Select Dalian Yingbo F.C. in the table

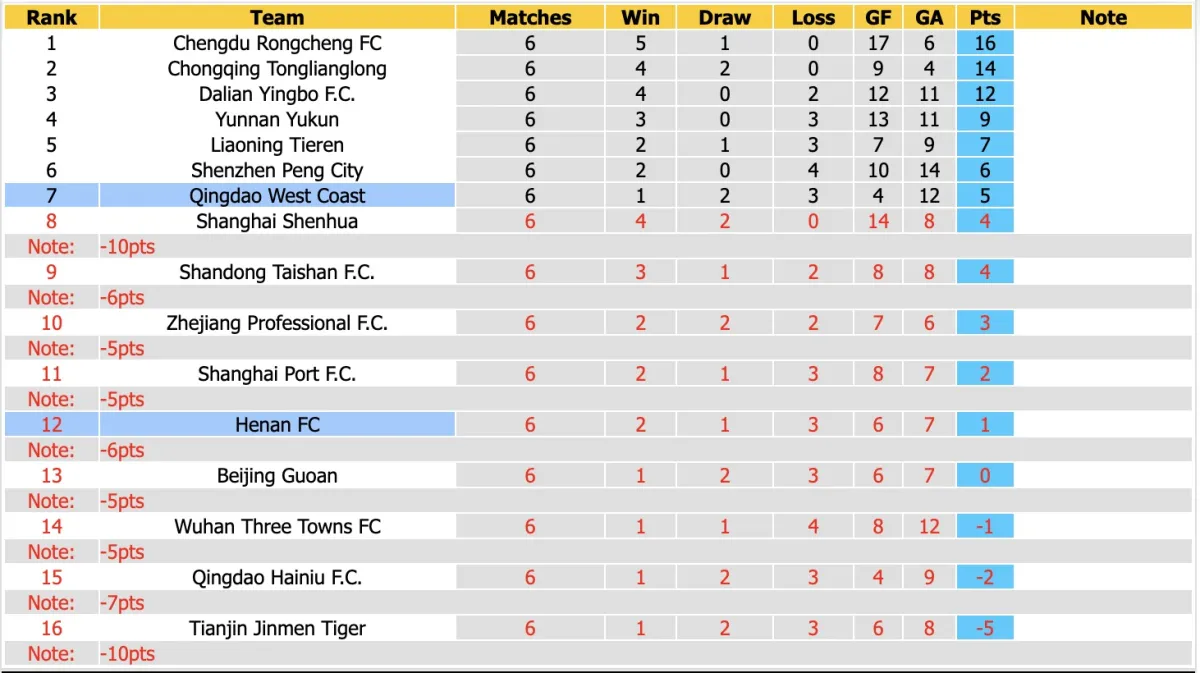point(277,94)
